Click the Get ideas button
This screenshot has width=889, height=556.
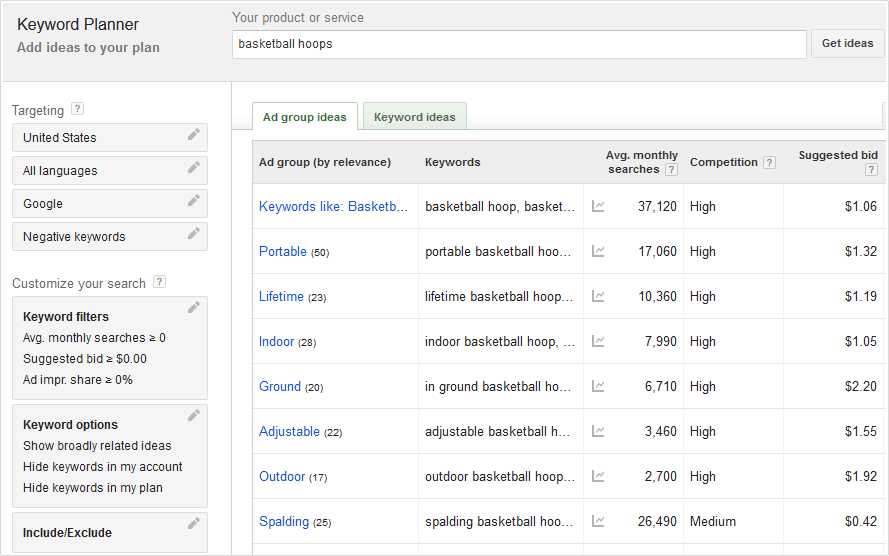coord(848,44)
